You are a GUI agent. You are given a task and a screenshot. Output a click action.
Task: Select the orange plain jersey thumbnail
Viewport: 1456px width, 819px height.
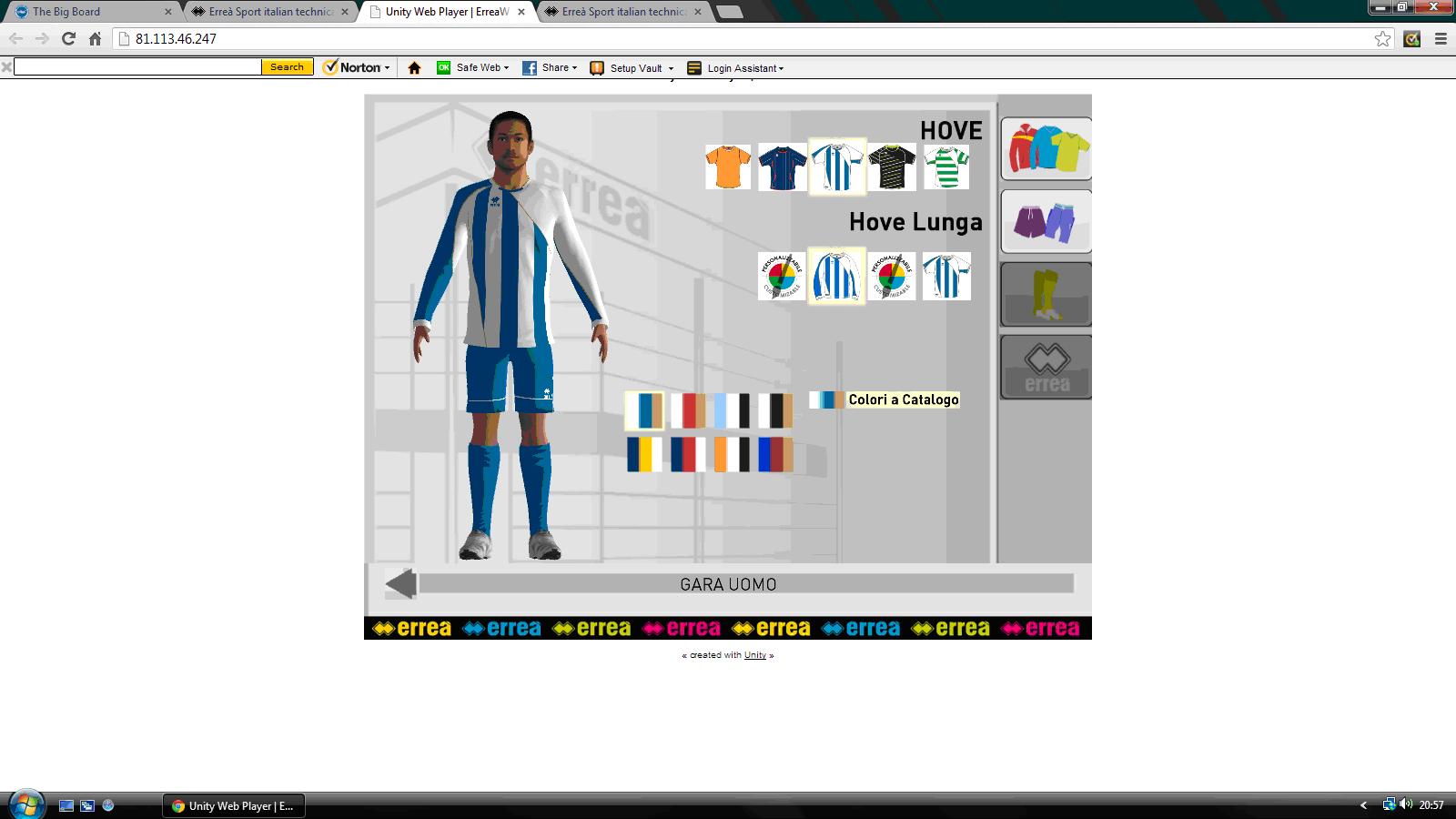pos(728,167)
